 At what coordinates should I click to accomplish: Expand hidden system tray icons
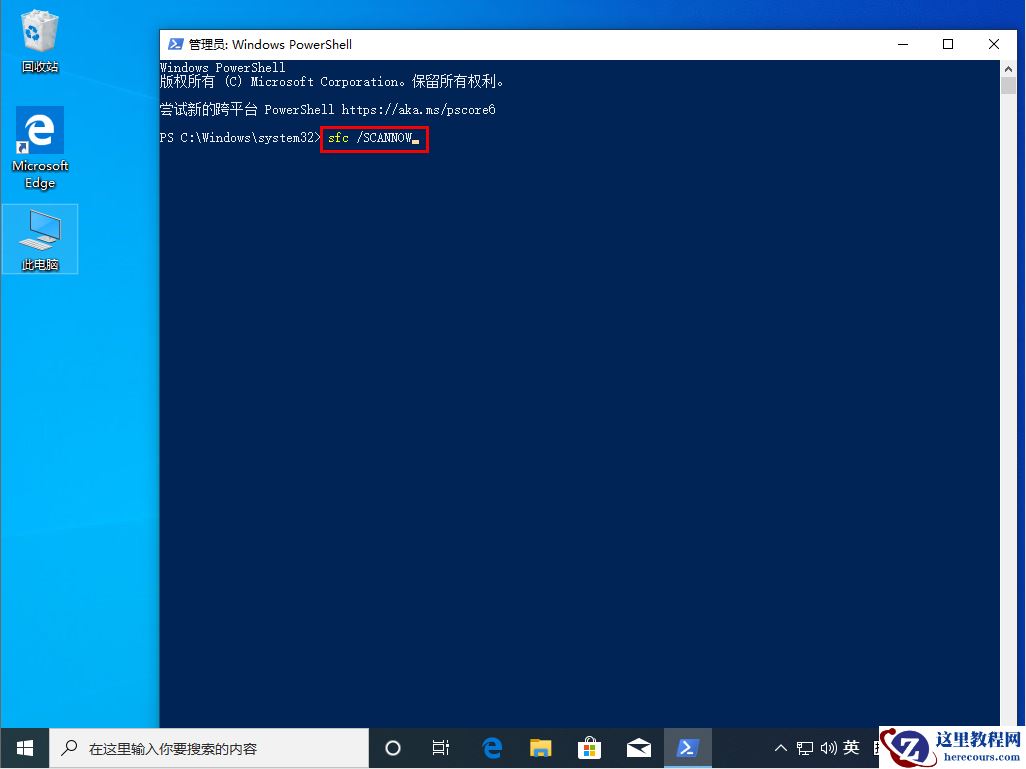point(780,747)
